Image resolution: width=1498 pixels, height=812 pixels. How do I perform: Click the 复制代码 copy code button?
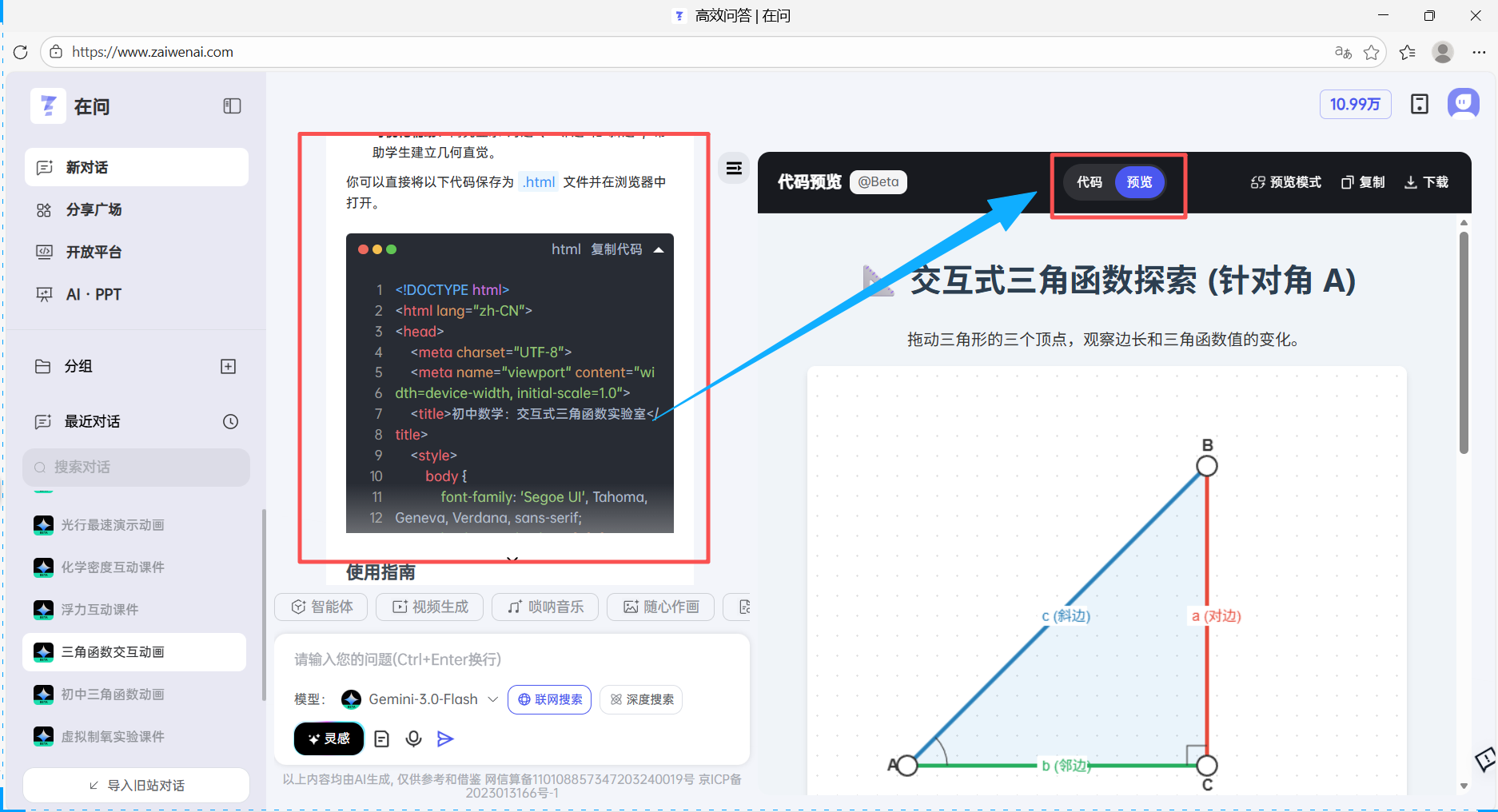coord(616,249)
